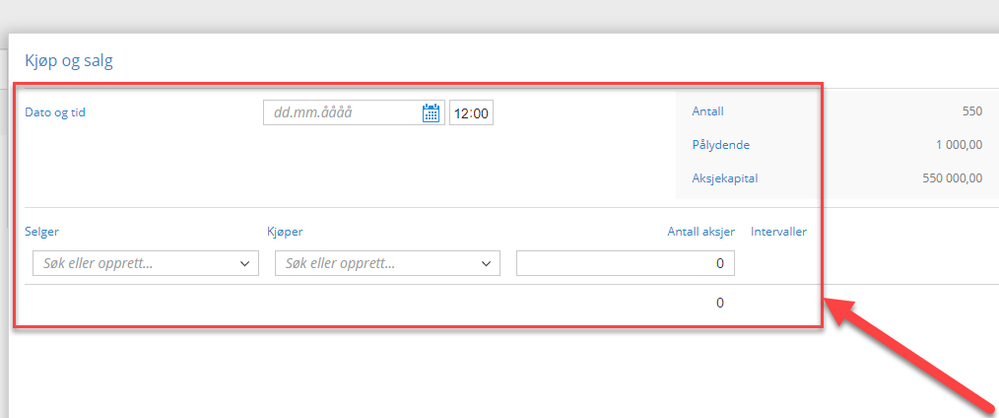Click the Antall aksjer column label

click(701, 232)
